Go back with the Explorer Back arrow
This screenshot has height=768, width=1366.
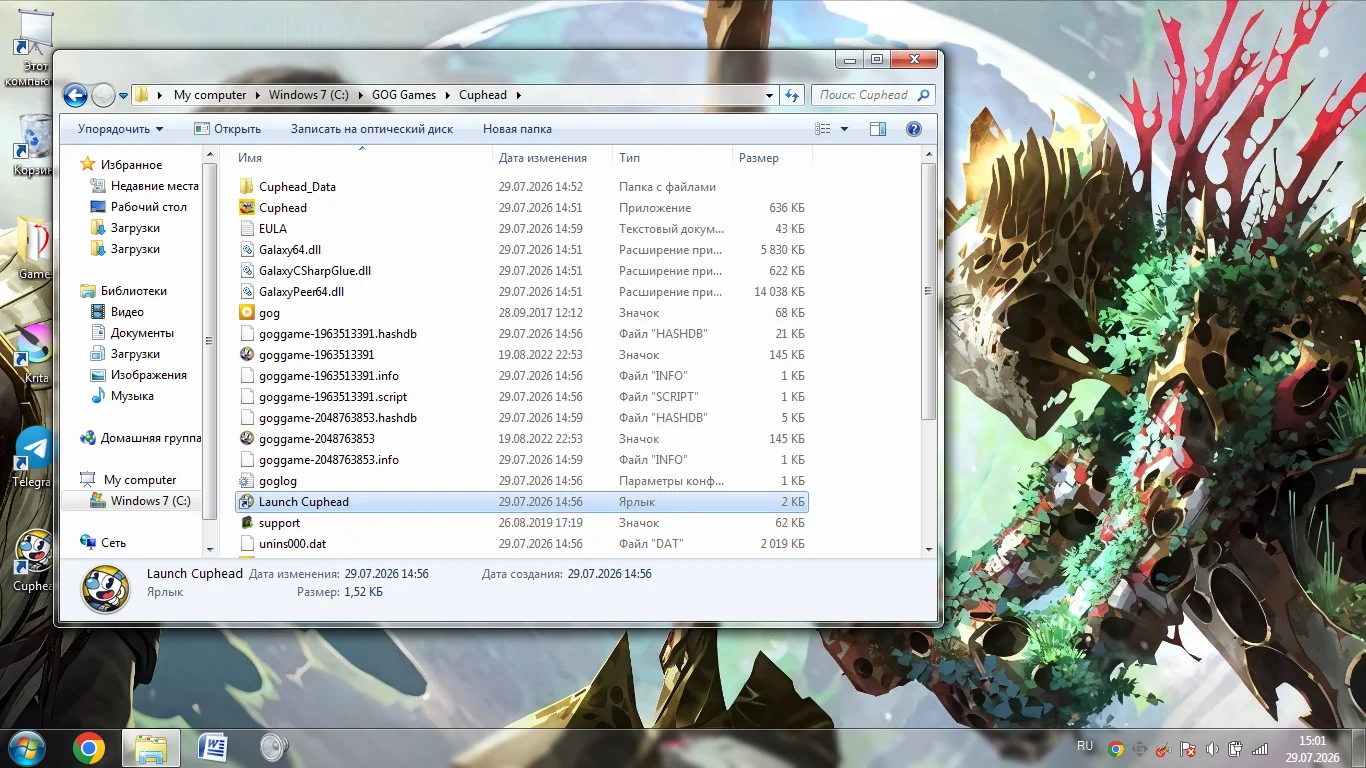[x=75, y=95]
